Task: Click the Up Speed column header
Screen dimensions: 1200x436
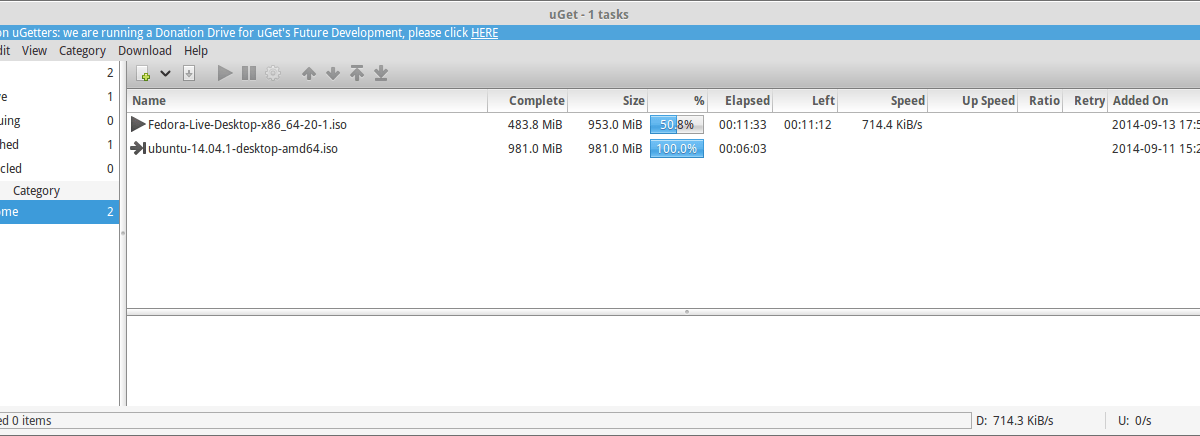Action: pyautogui.click(x=973, y=100)
